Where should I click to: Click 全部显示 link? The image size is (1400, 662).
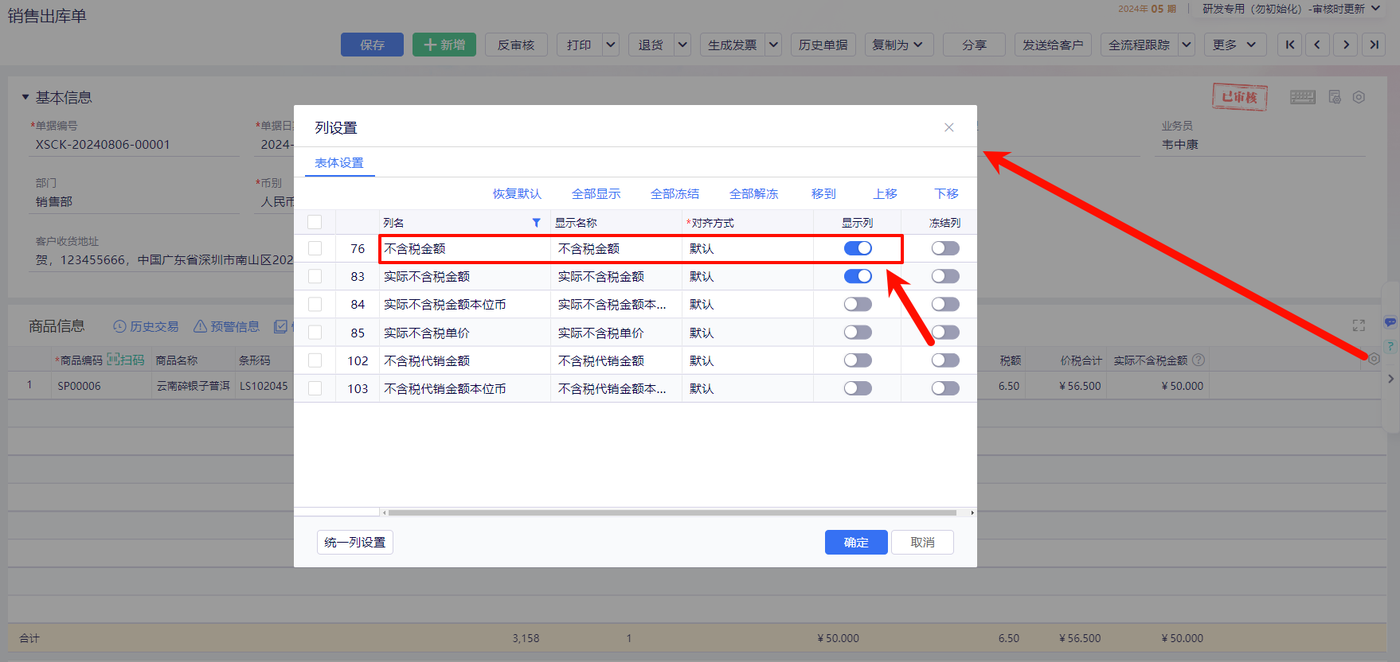(x=596, y=194)
